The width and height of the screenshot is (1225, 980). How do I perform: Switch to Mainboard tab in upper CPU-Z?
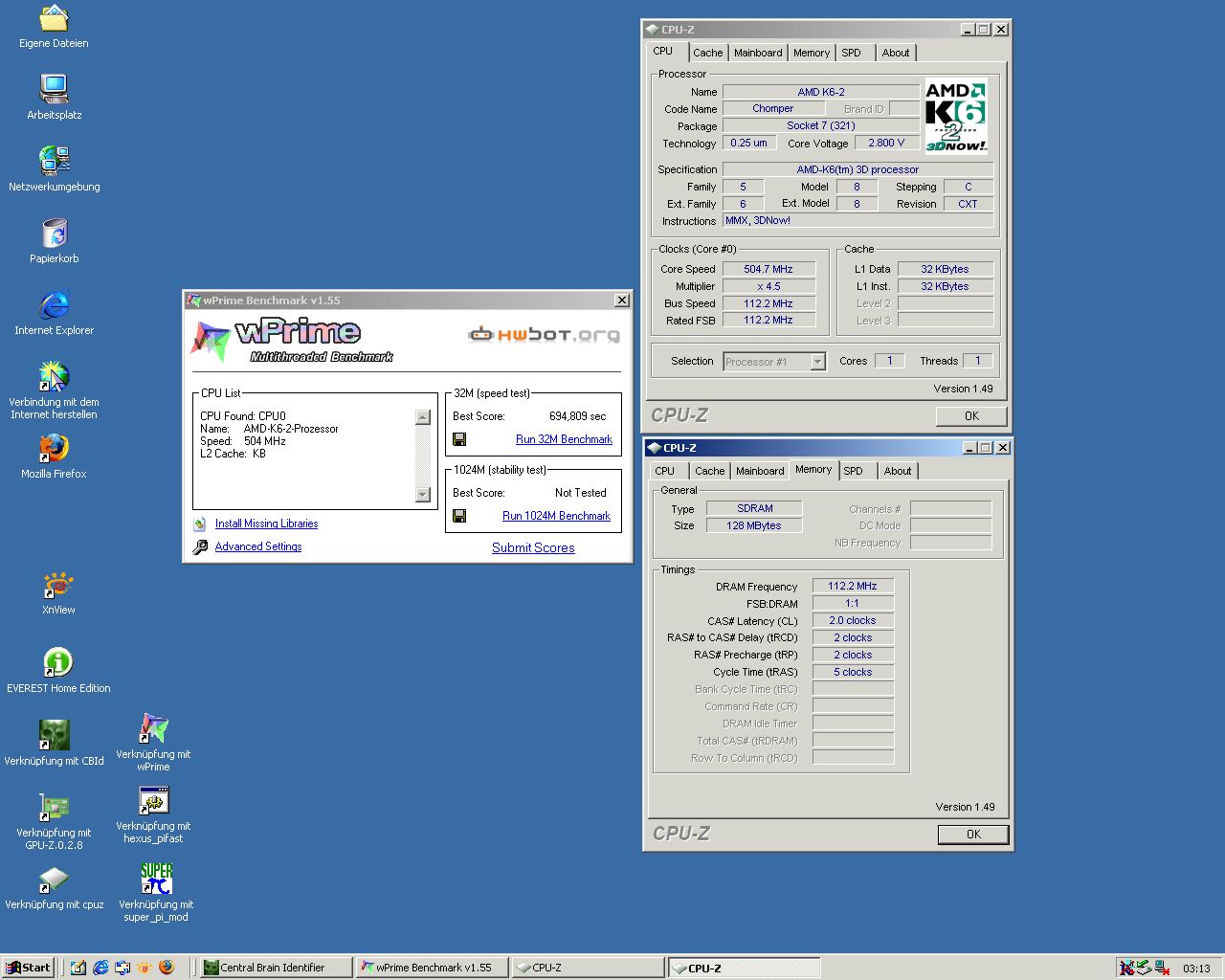pos(758,53)
